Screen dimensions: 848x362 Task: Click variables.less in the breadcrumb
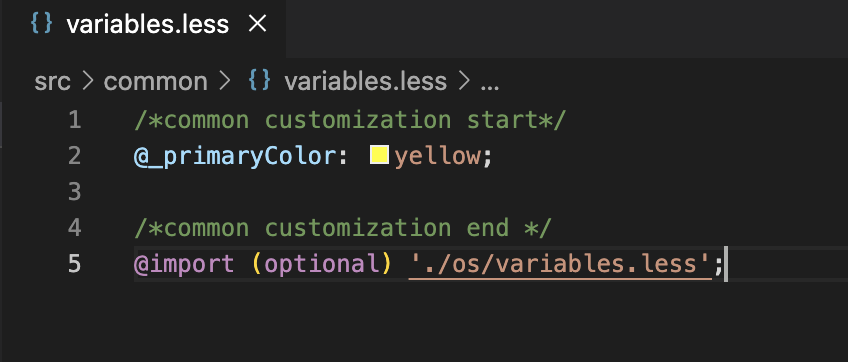[x=366, y=82]
